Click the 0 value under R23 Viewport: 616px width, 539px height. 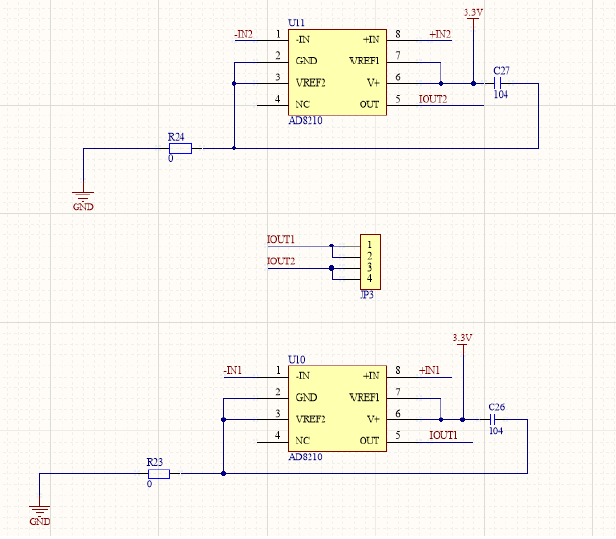pyautogui.click(x=149, y=484)
